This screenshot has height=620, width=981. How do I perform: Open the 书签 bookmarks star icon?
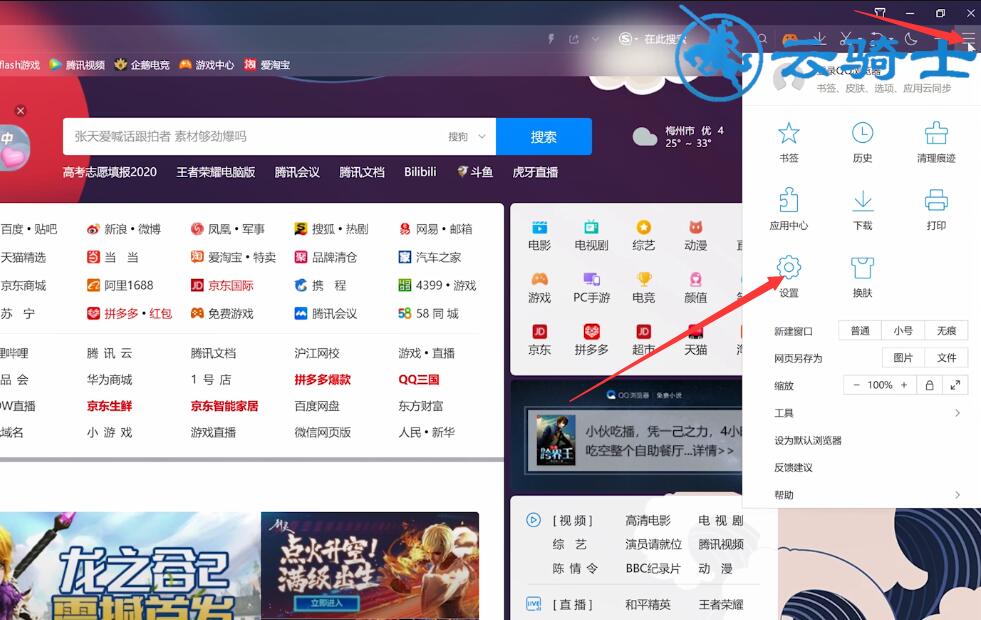[788, 133]
